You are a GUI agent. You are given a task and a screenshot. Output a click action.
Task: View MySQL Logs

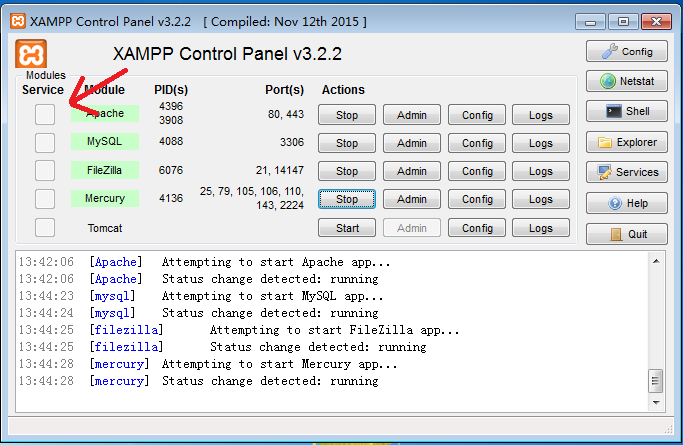click(x=541, y=143)
